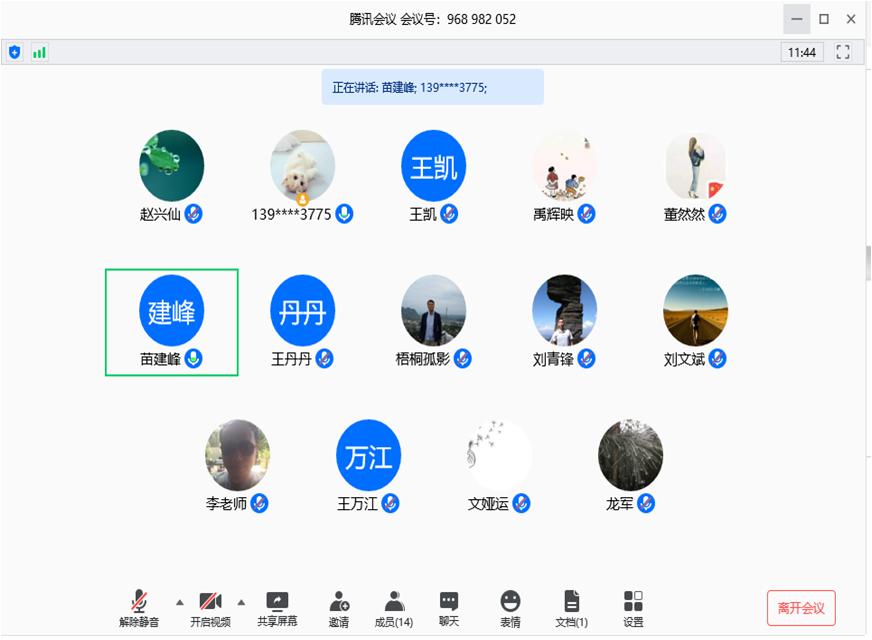Select the blue 建峰 avatar
The height and width of the screenshot is (640, 872).
171,310
